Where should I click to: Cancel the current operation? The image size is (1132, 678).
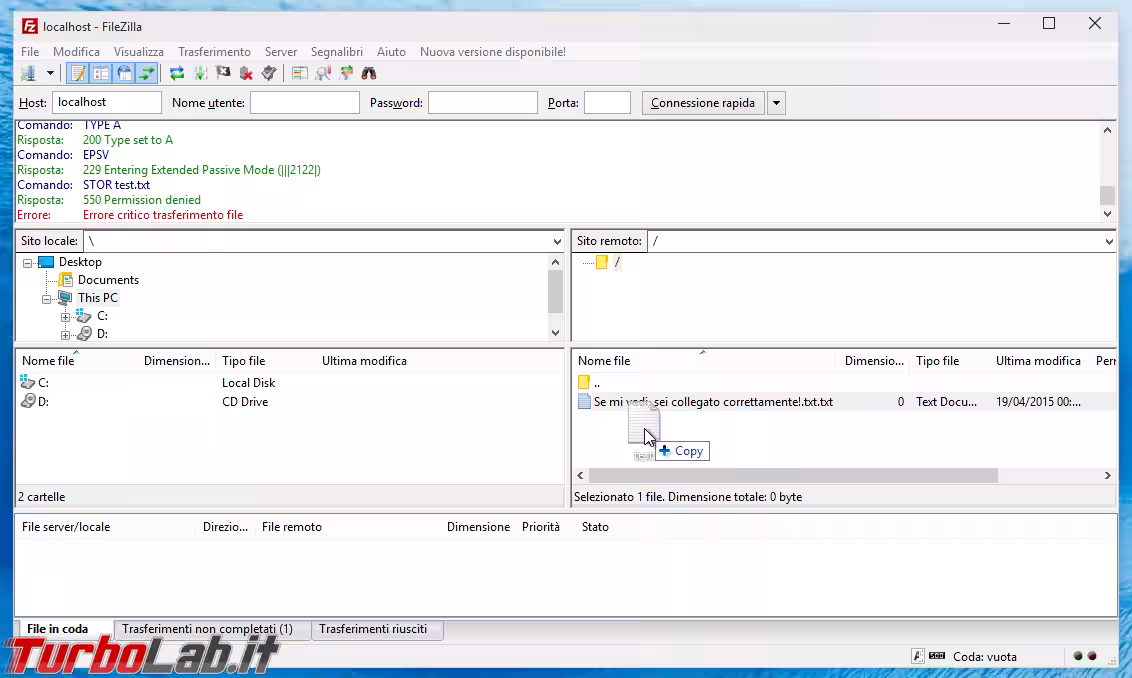click(x=223, y=73)
